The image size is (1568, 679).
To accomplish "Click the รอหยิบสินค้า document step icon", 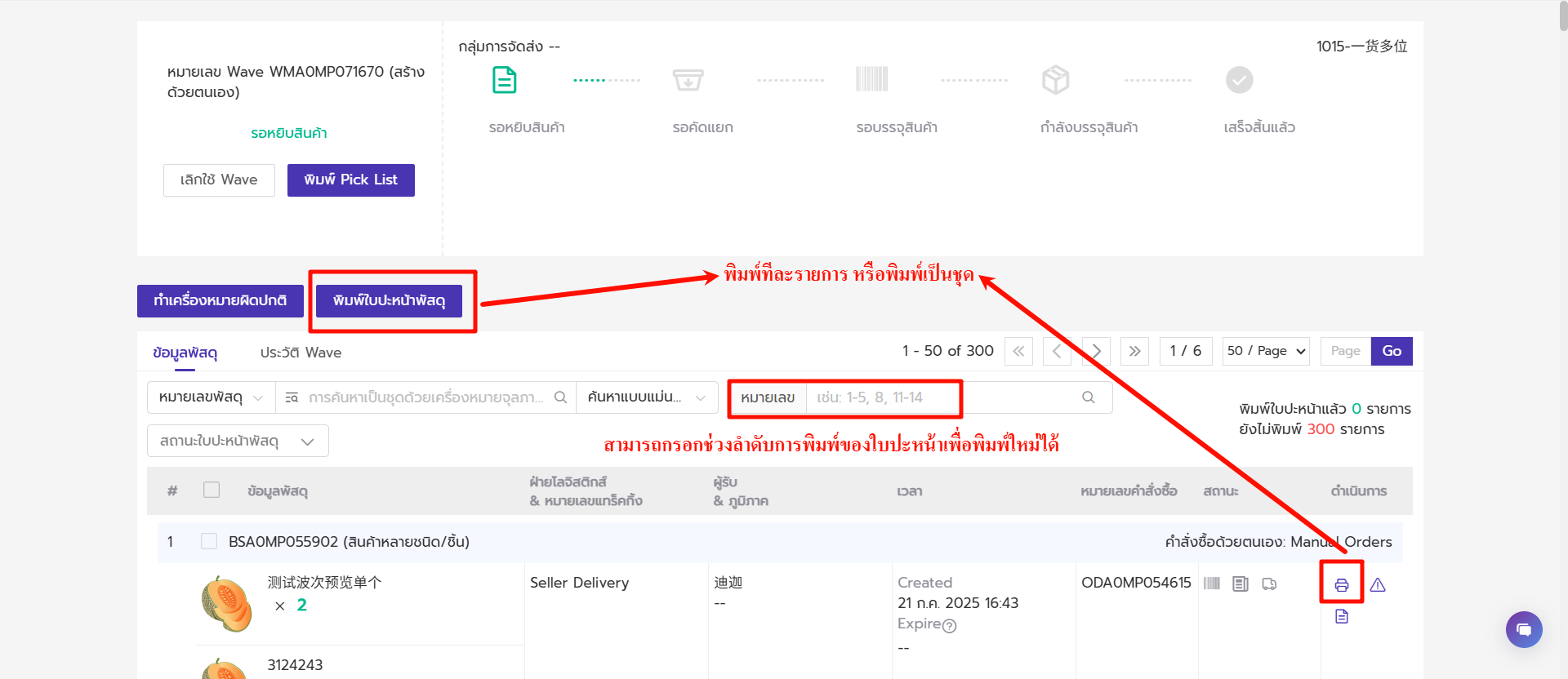I will click(x=505, y=80).
